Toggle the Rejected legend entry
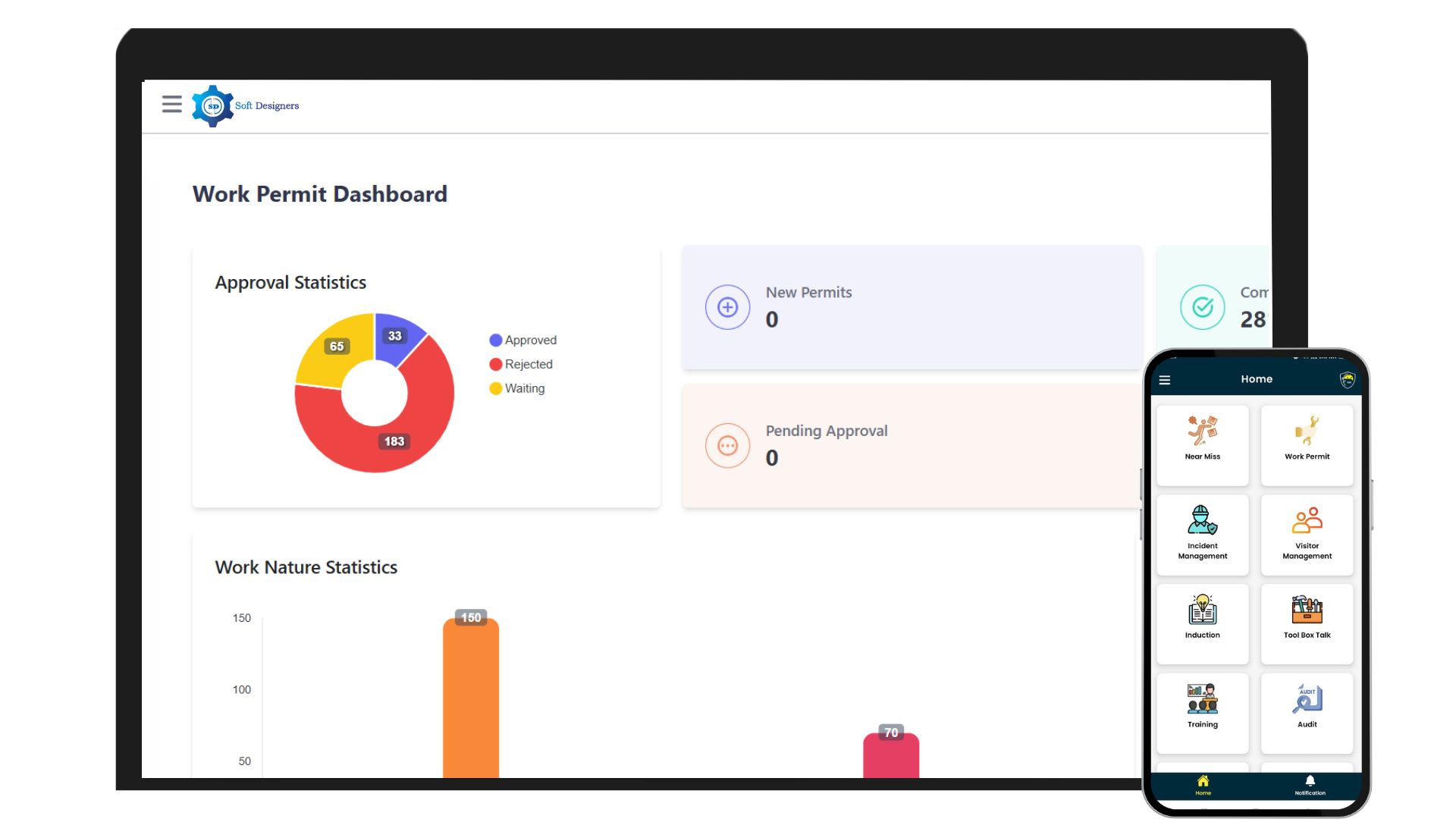 pyautogui.click(x=521, y=364)
